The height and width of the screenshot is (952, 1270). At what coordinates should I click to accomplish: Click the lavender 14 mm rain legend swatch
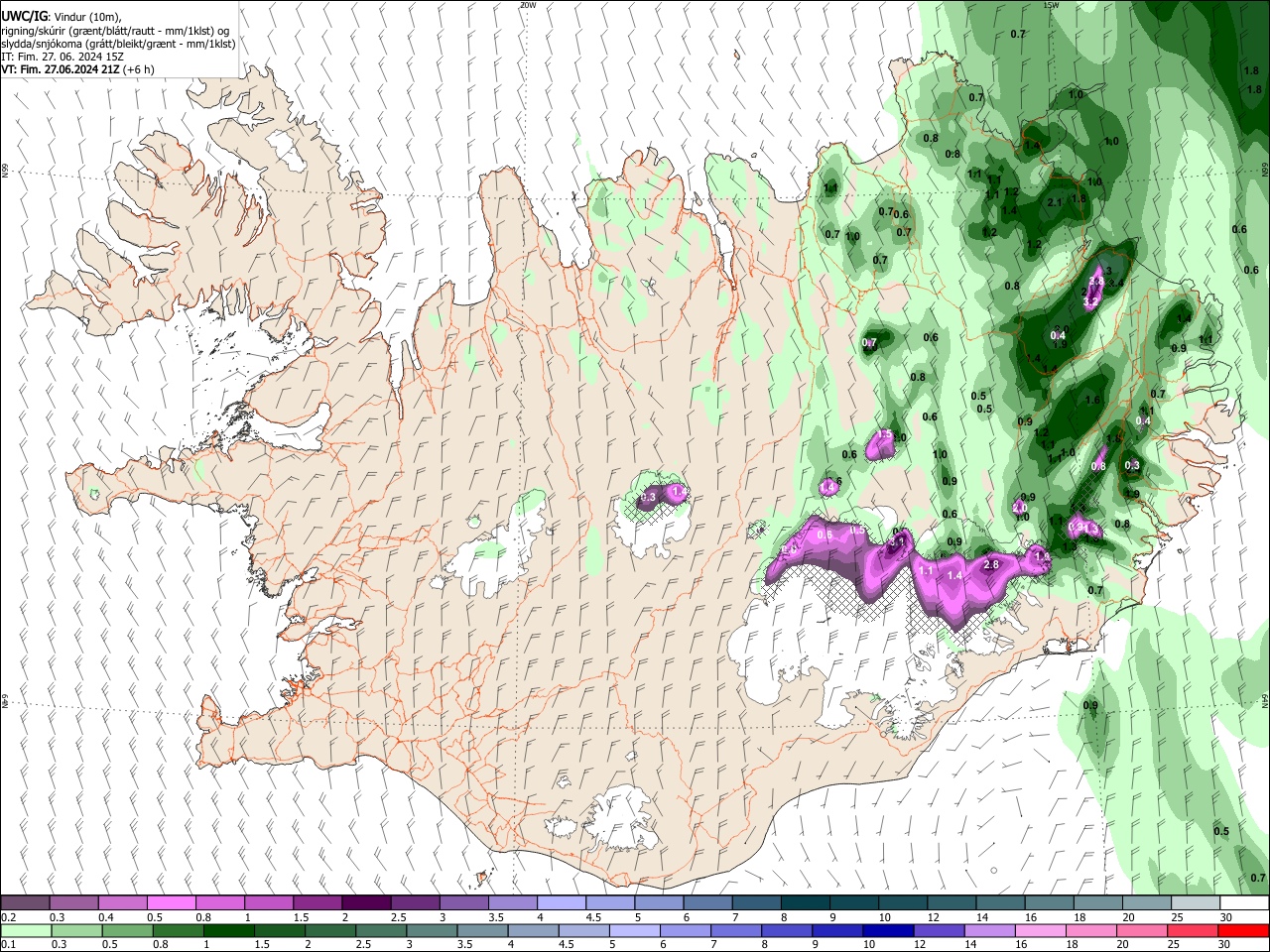(989, 930)
